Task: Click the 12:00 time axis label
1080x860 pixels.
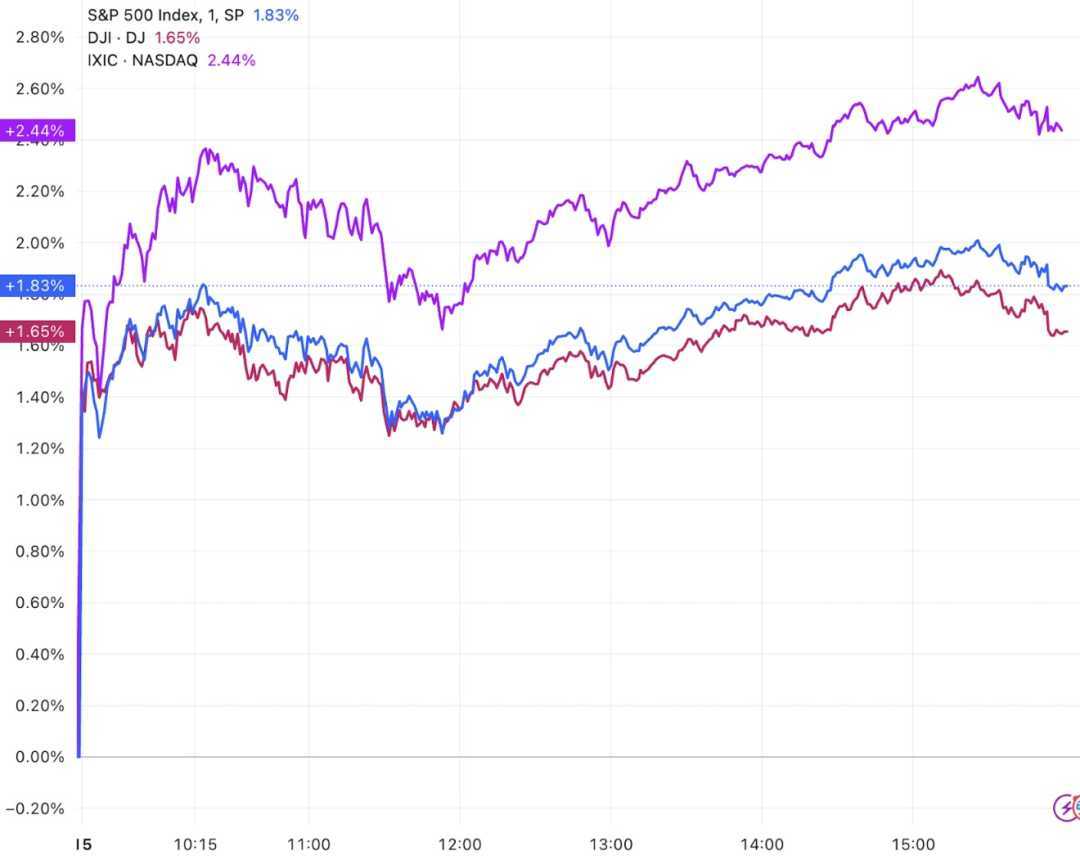Action: [x=460, y=844]
